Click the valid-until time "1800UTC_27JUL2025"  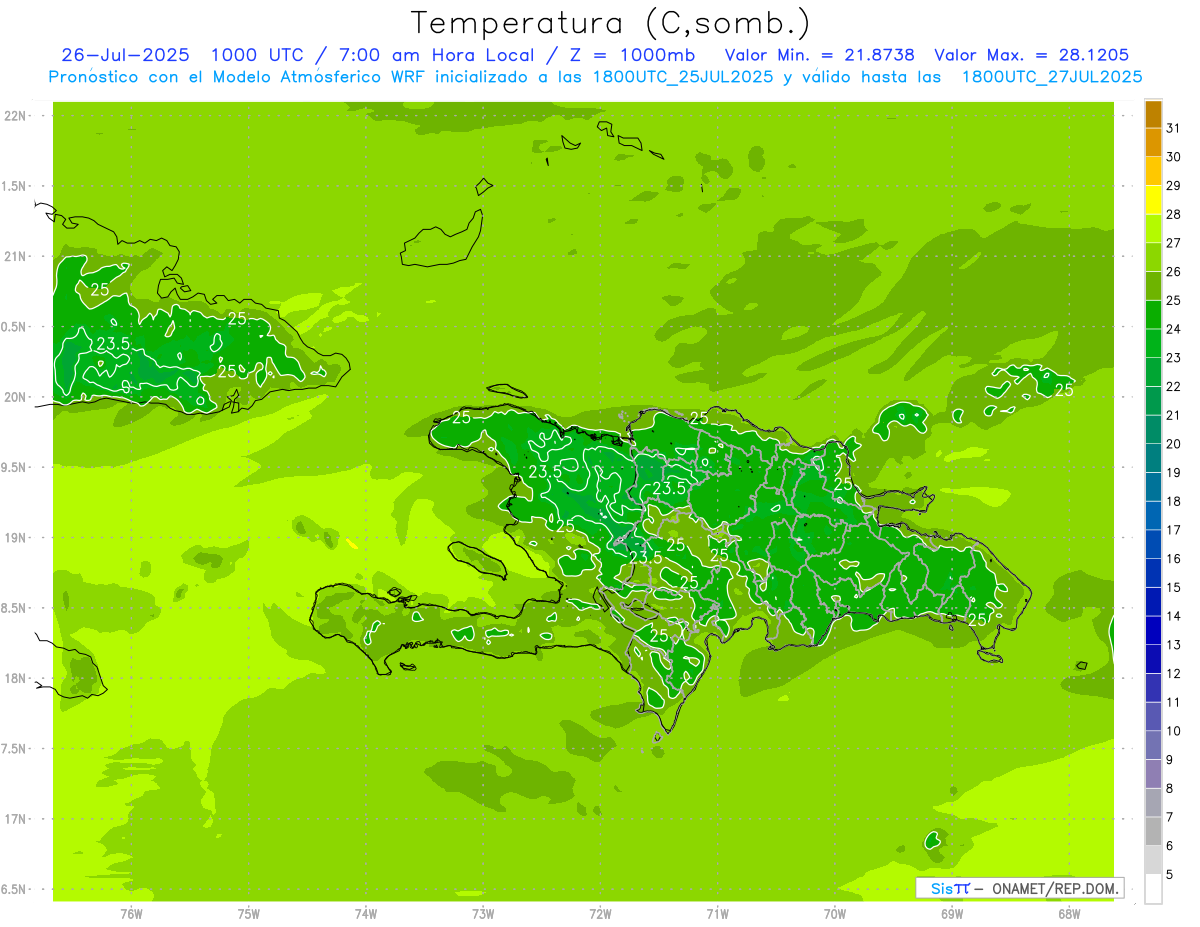[x=1052, y=77]
